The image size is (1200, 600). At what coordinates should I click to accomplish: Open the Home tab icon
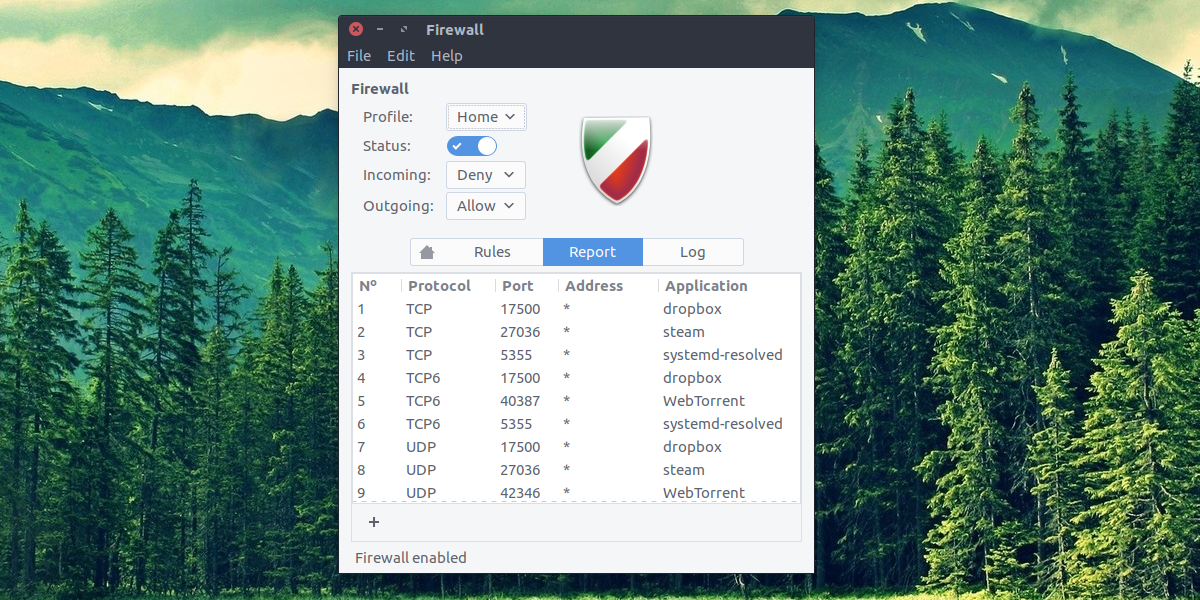(427, 252)
